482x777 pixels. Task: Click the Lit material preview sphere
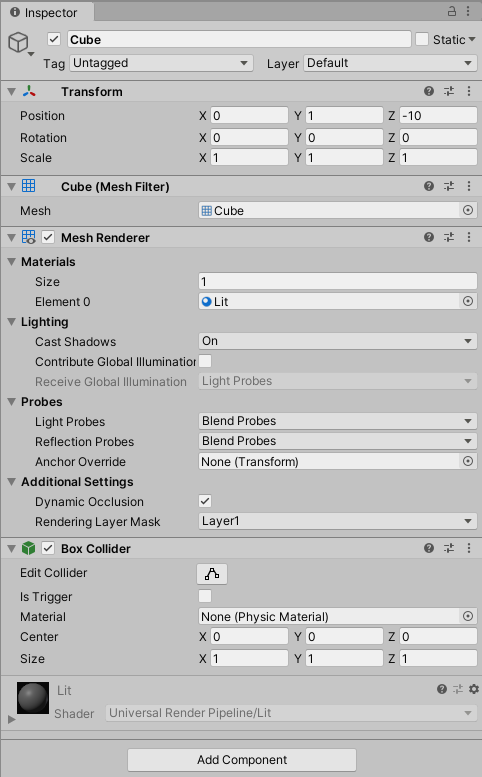pos(33,698)
